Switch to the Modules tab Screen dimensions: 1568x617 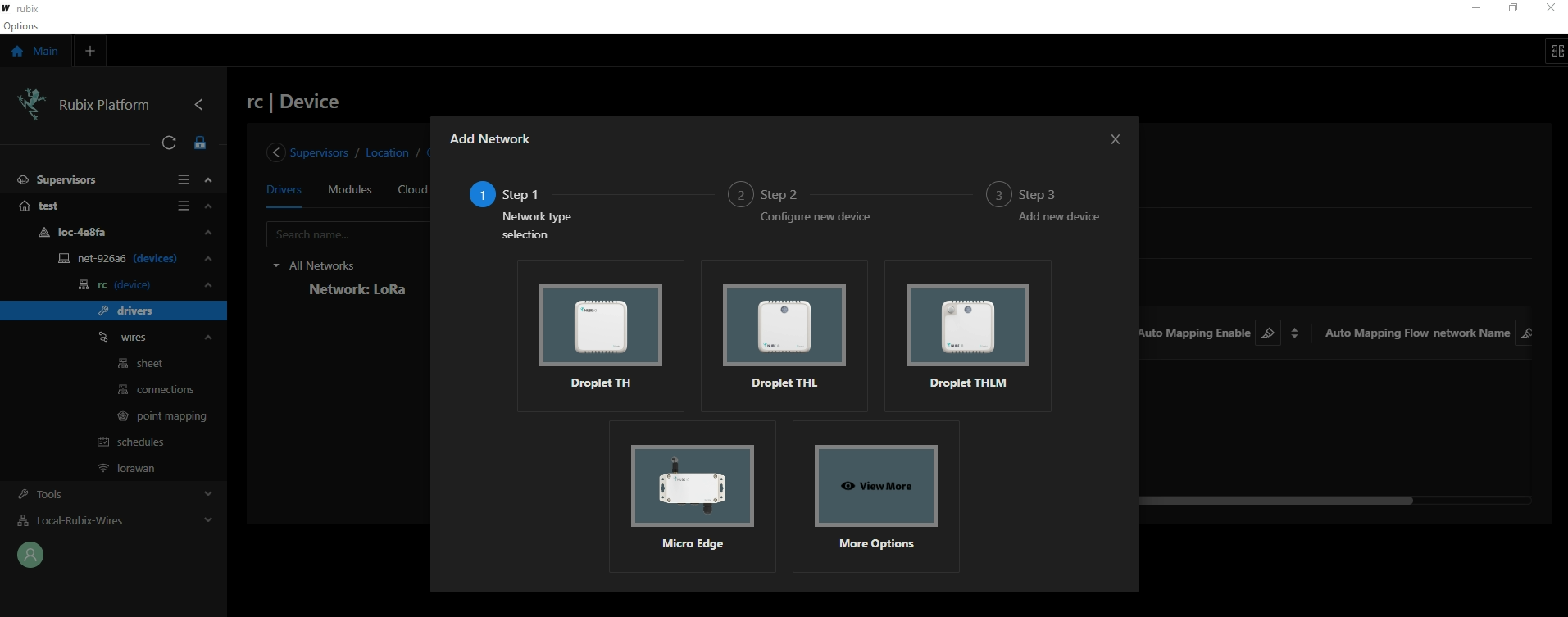(x=350, y=189)
